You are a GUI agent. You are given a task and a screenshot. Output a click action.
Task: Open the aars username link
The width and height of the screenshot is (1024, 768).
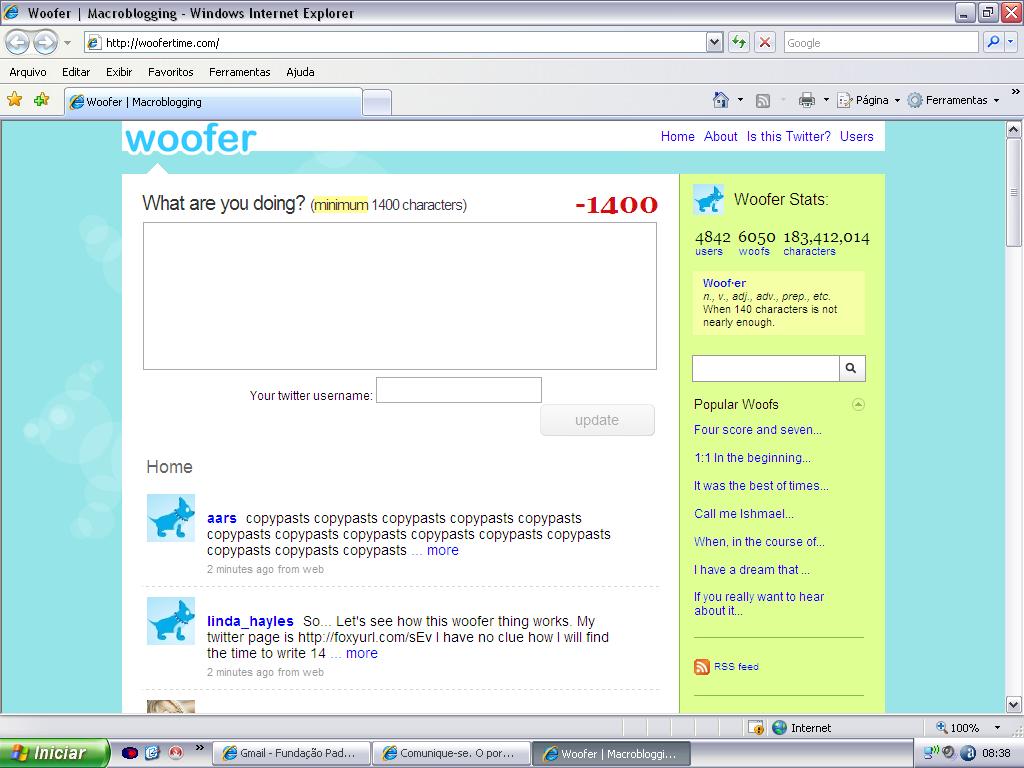(x=221, y=519)
